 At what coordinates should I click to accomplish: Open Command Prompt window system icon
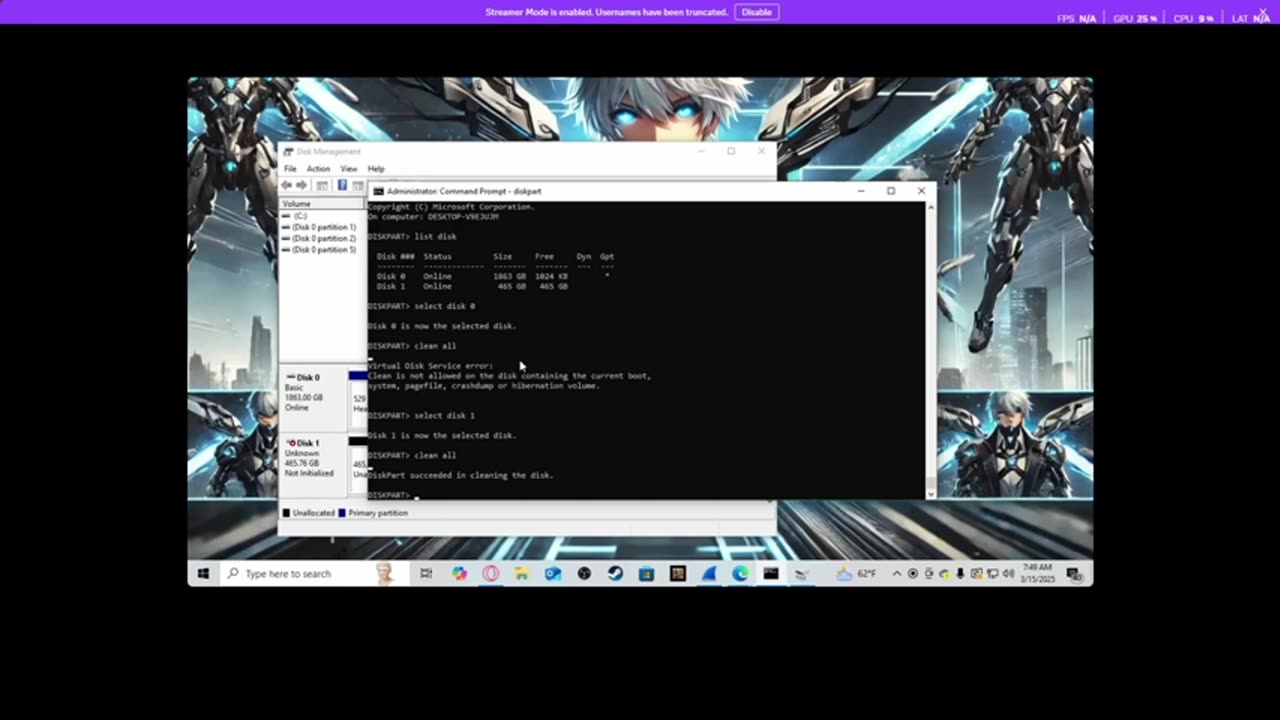click(379, 191)
